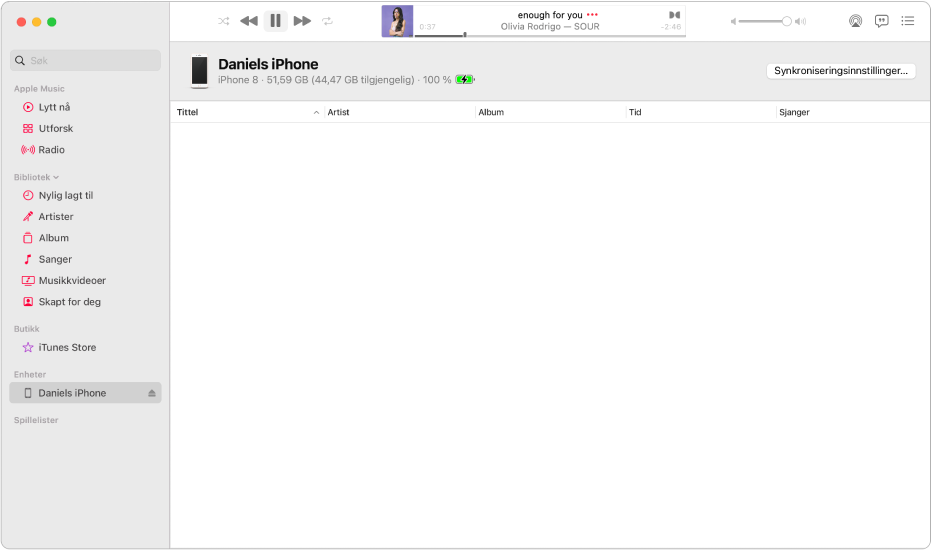Image resolution: width=931 pixels, height=551 pixels.
Task: Click the Søk search field
Action: (x=86, y=61)
